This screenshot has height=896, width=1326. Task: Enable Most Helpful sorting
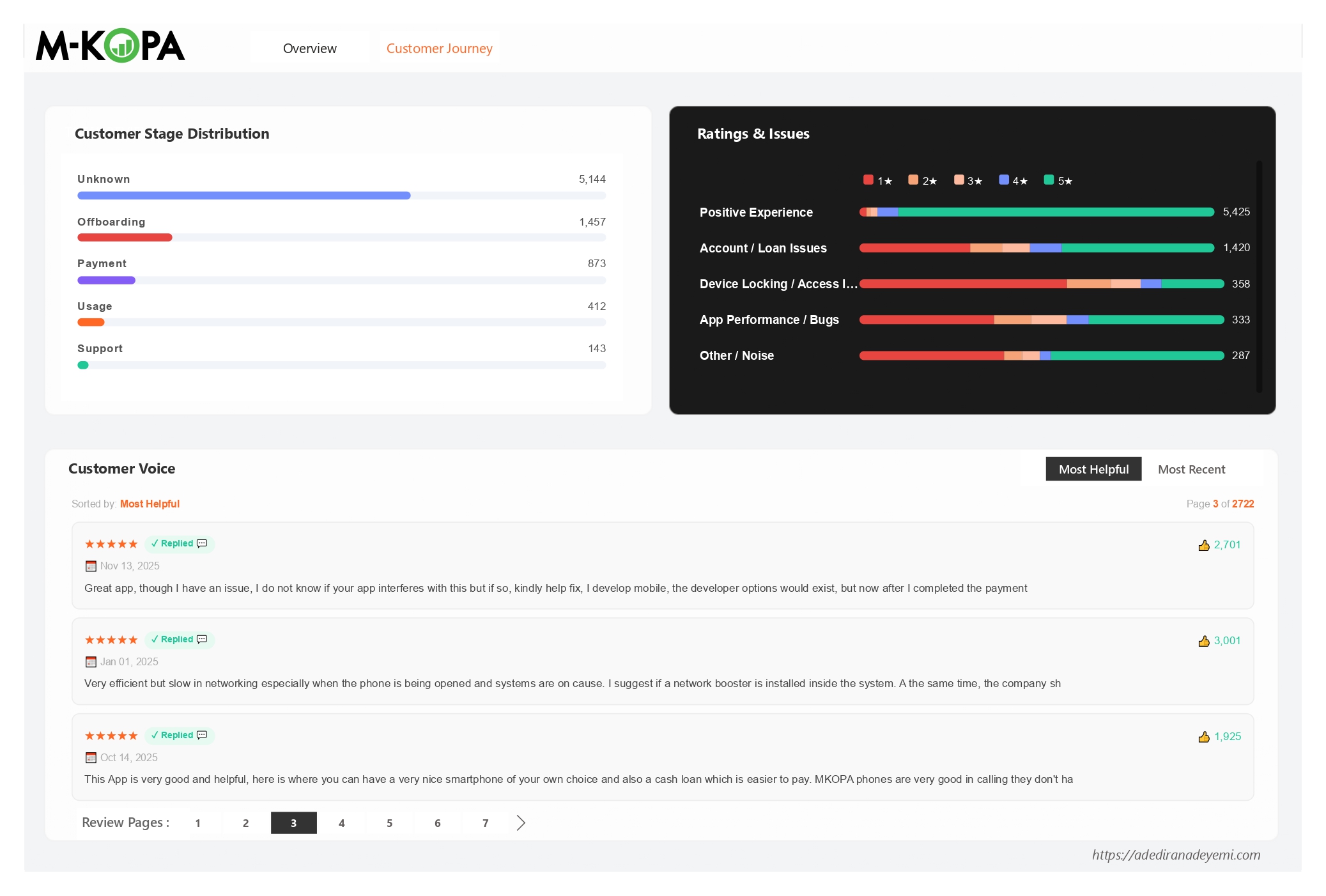(1093, 468)
